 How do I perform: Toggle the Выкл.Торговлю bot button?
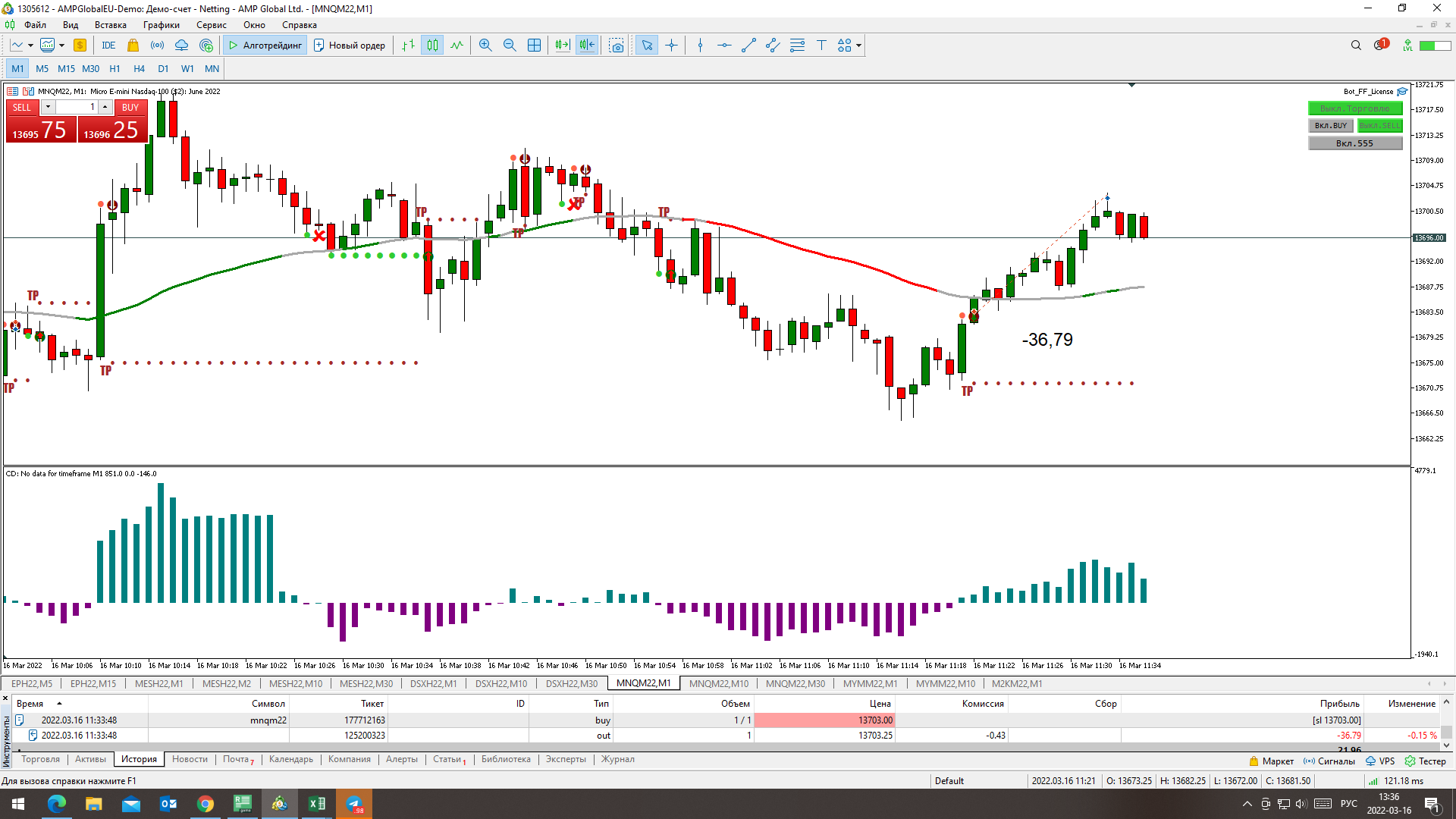[x=1354, y=108]
